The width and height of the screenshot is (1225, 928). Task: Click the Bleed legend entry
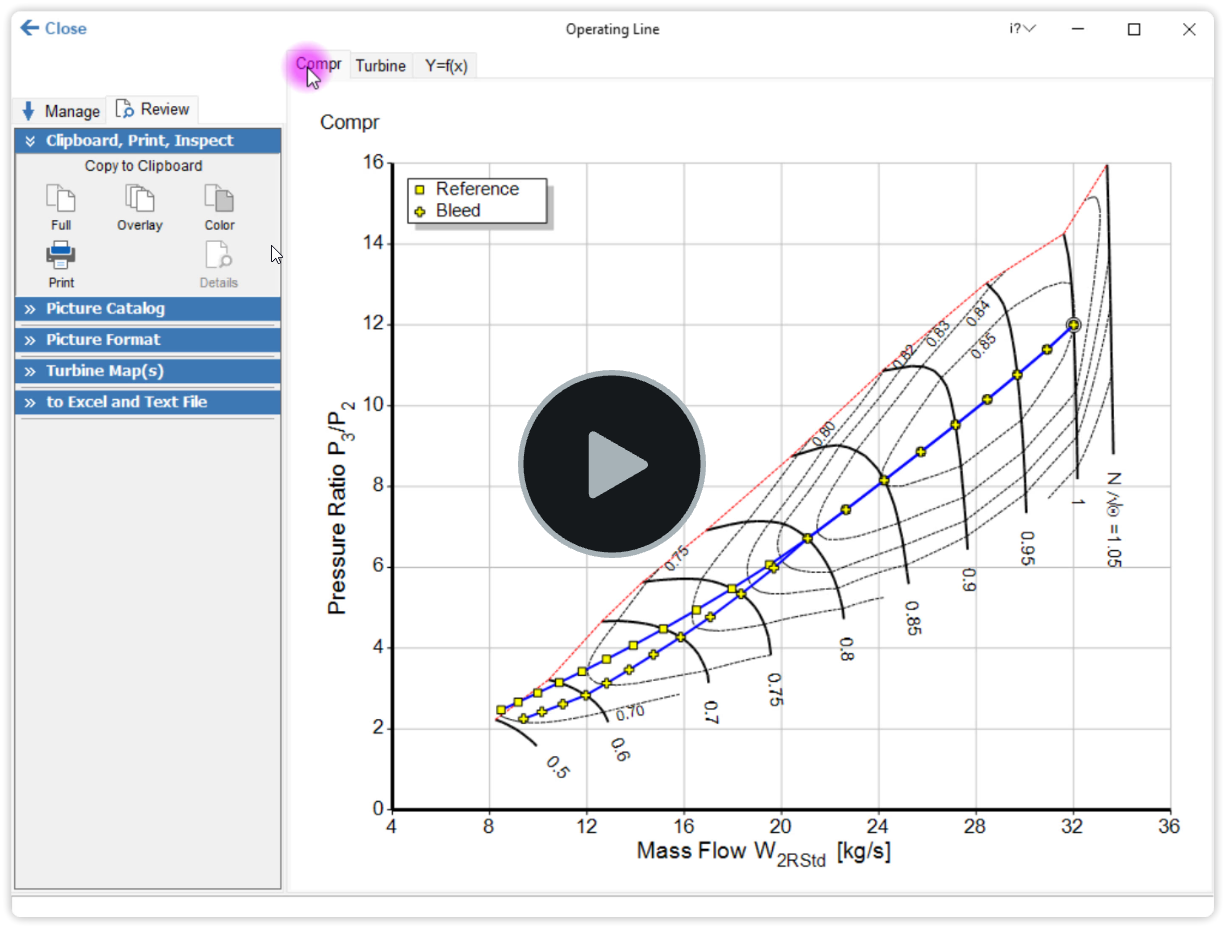click(457, 211)
